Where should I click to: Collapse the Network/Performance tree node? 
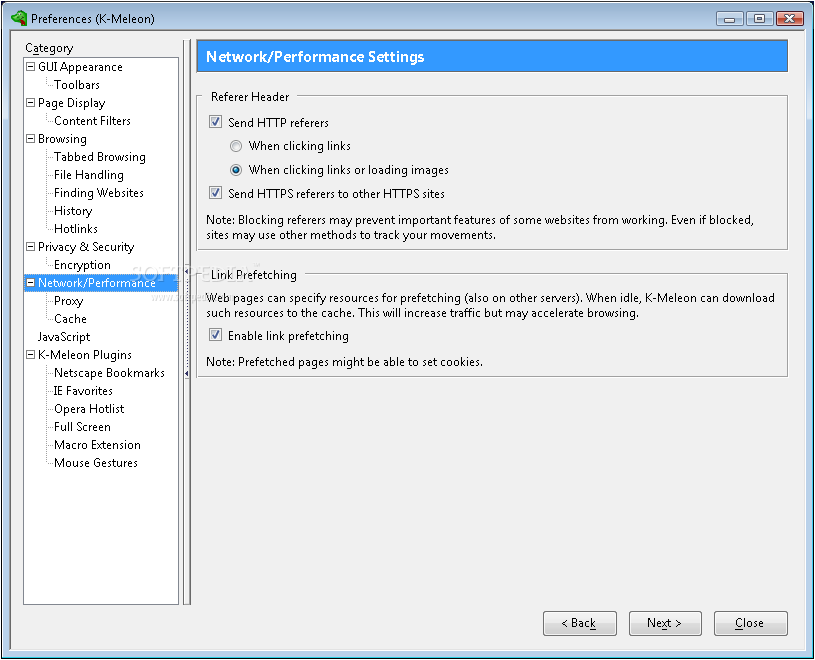[31, 283]
